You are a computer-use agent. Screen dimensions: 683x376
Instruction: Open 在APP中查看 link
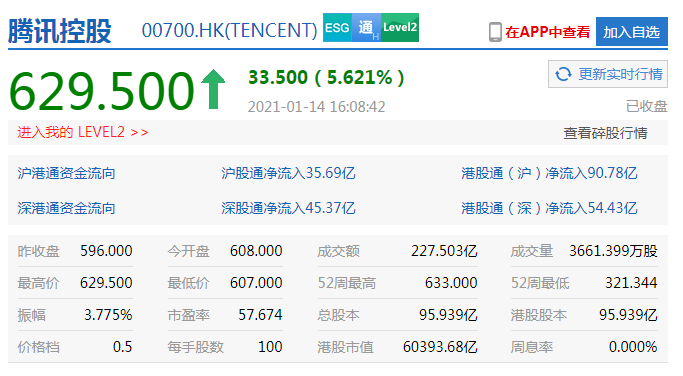pyautogui.click(x=548, y=32)
